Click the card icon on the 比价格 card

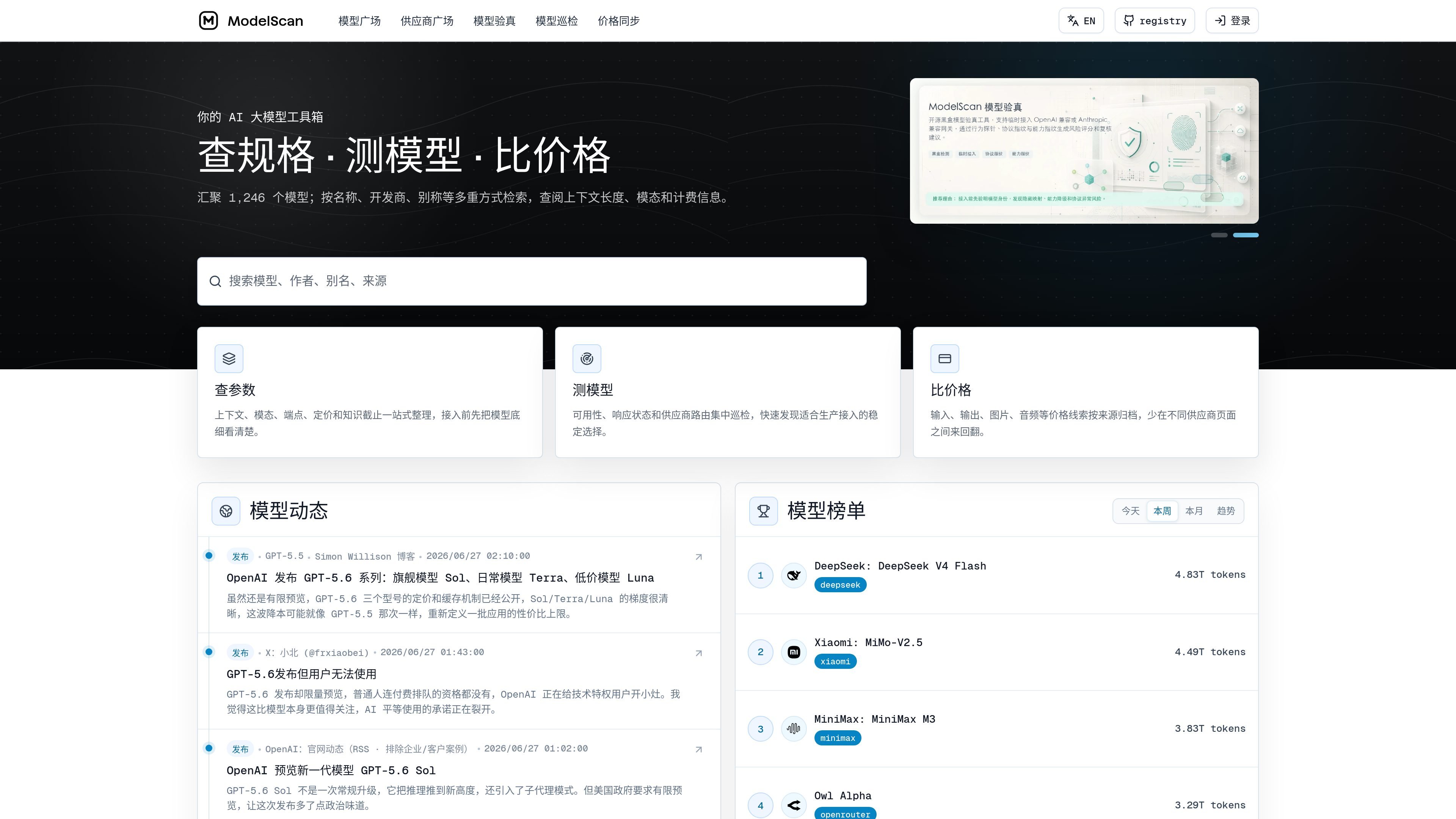tap(945, 358)
